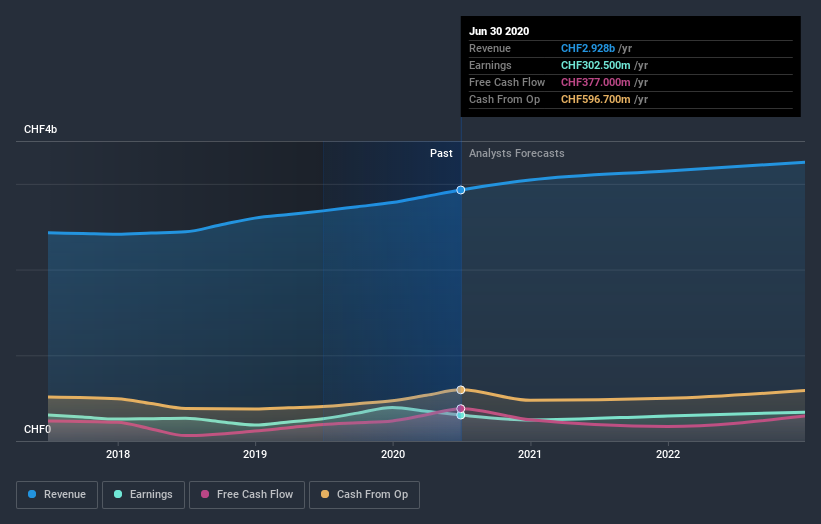Click the CHF377.000m free cash flow value

tap(595, 82)
